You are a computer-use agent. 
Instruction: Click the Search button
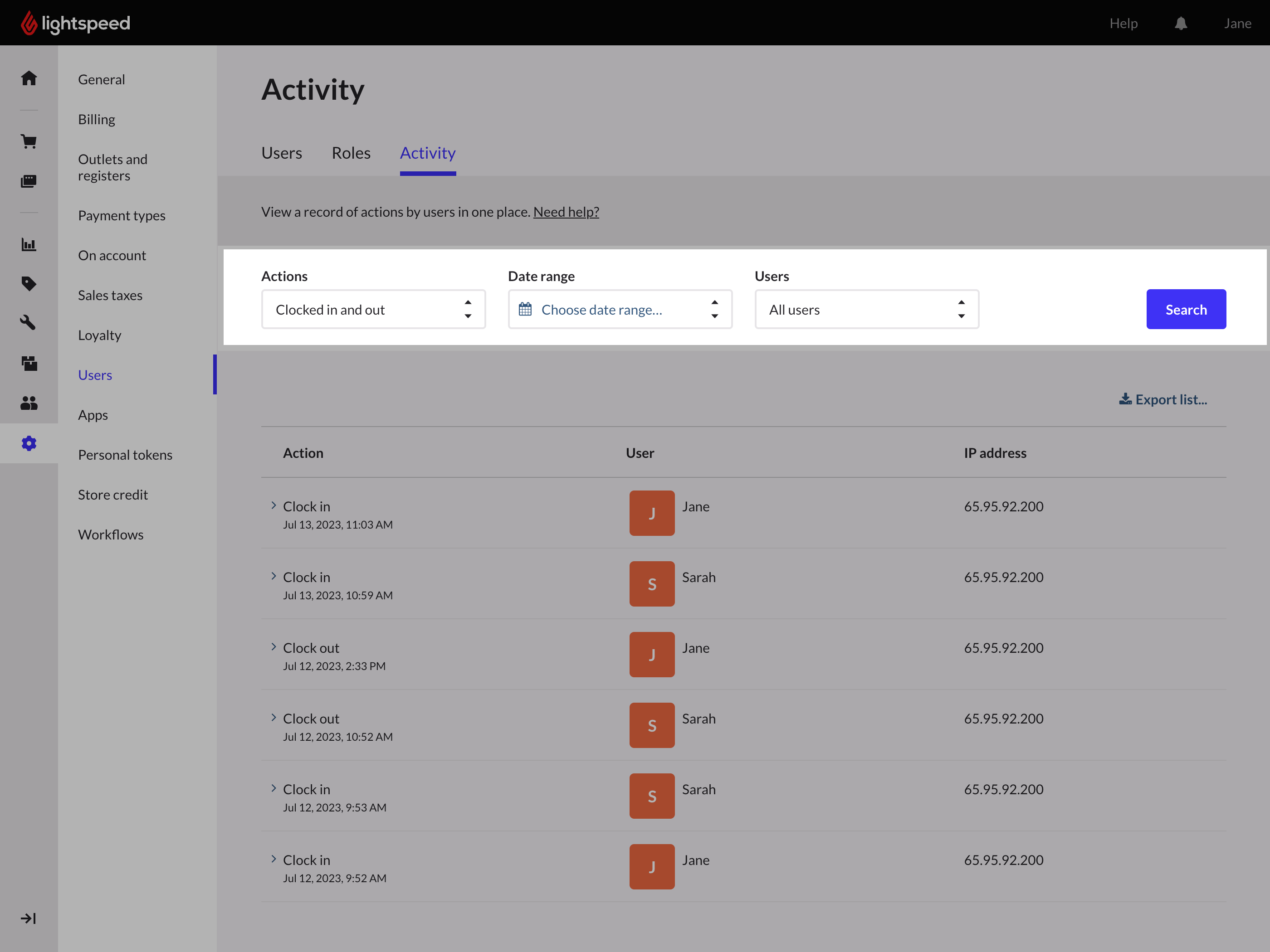click(x=1186, y=309)
